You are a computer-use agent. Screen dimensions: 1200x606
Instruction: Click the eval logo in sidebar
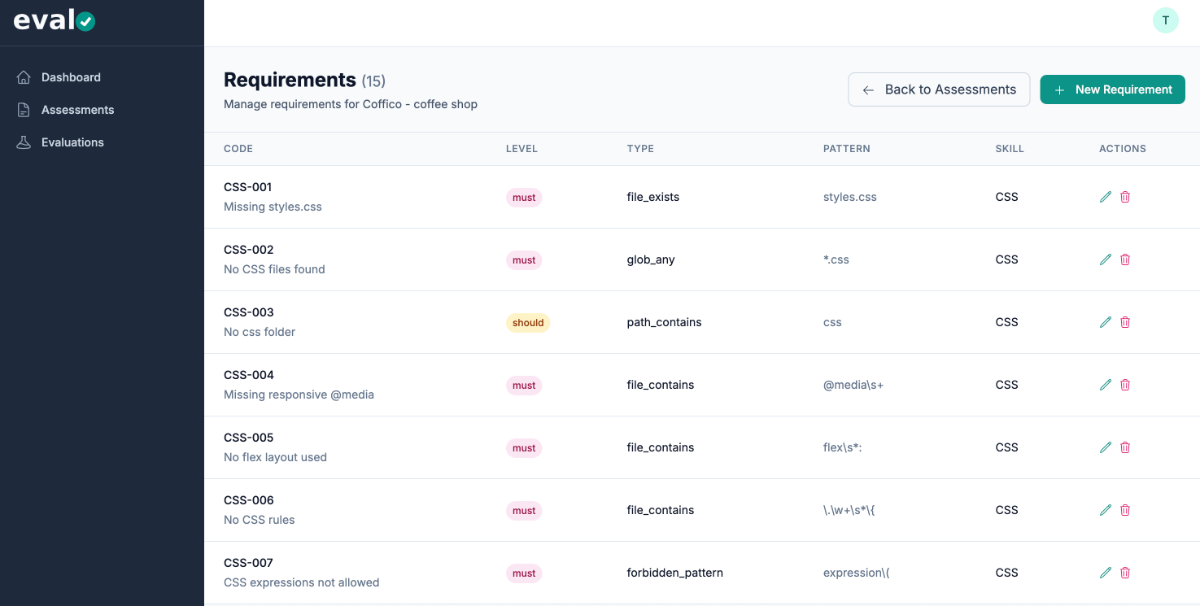55,20
